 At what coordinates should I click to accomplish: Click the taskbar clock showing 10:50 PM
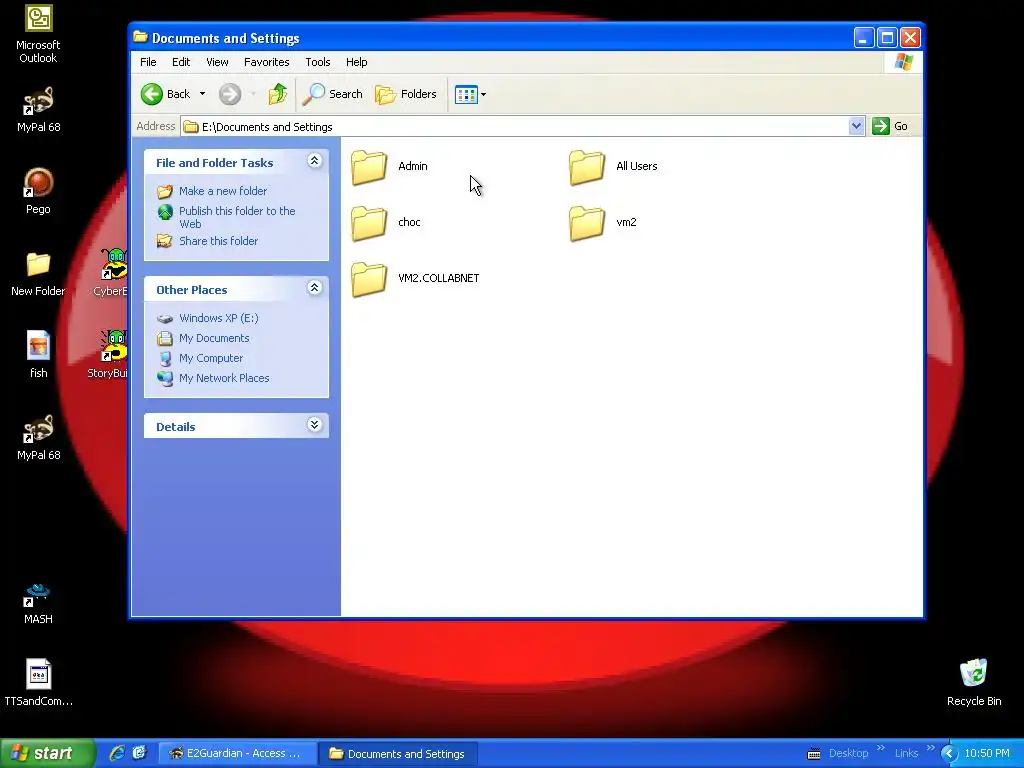tap(987, 754)
